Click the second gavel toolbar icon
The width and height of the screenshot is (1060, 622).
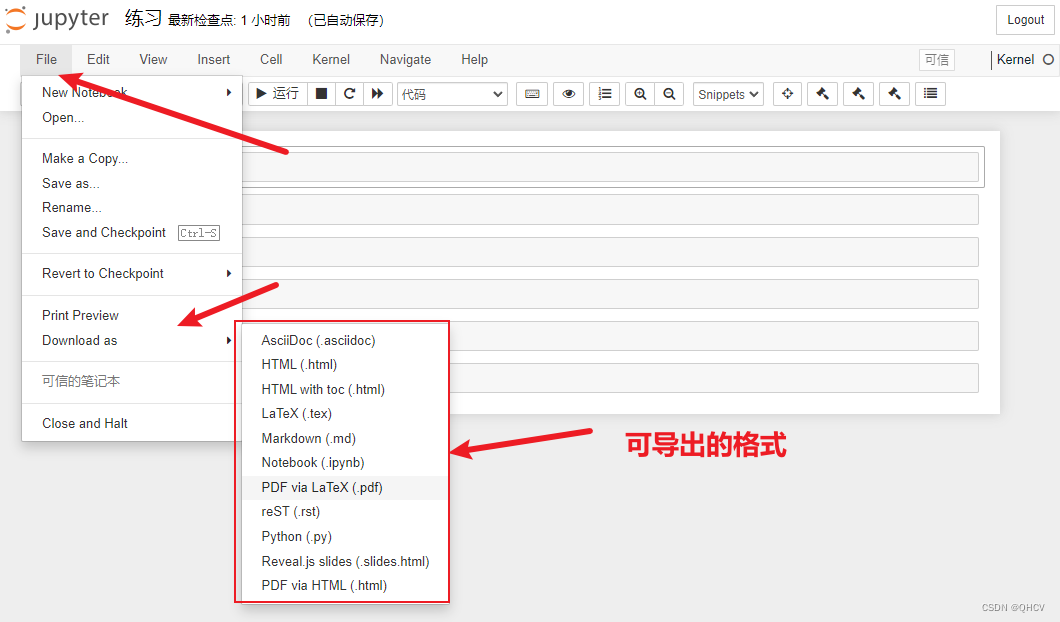859,94
